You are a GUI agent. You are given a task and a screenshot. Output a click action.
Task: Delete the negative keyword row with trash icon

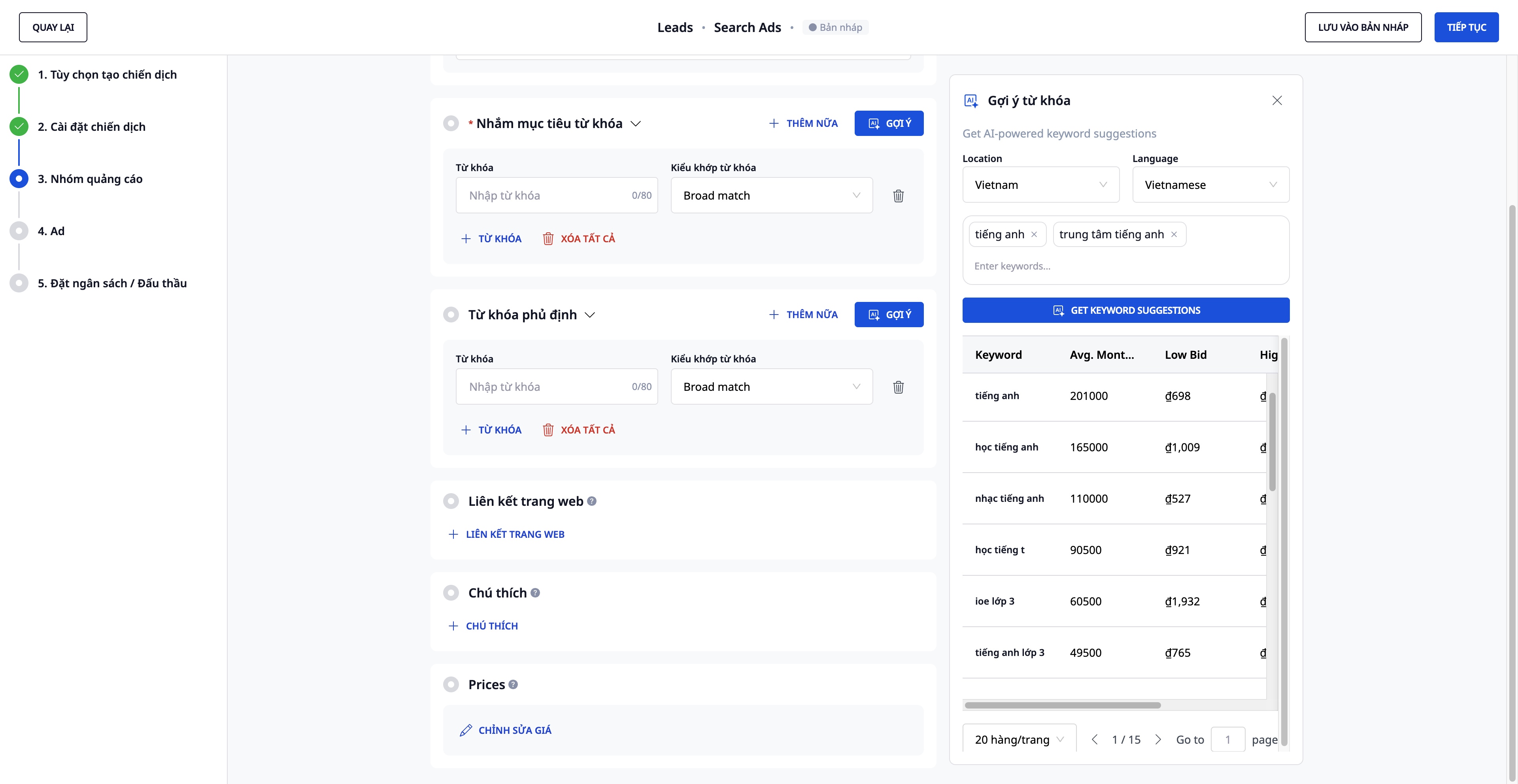(x=898, y=387)
